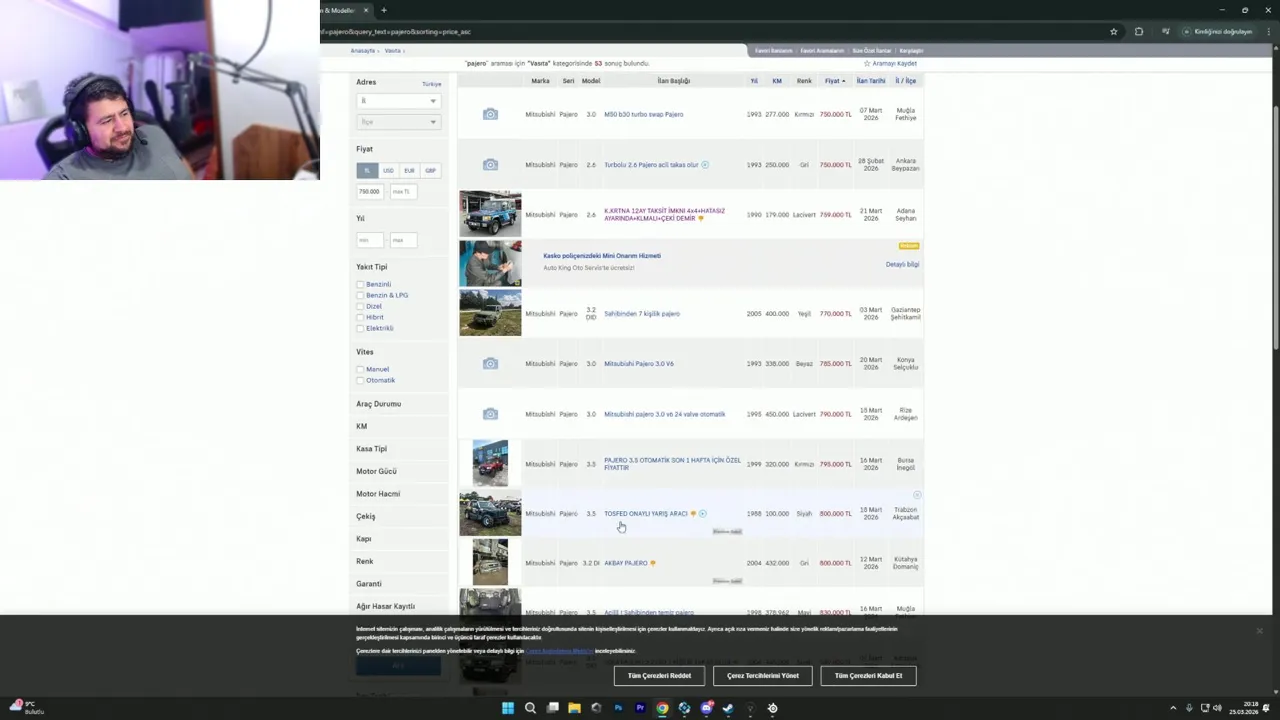Check the Hibrit fuel type
Image resolution: width=1280 pixels, height=720 pixels.
click(360, 317)
